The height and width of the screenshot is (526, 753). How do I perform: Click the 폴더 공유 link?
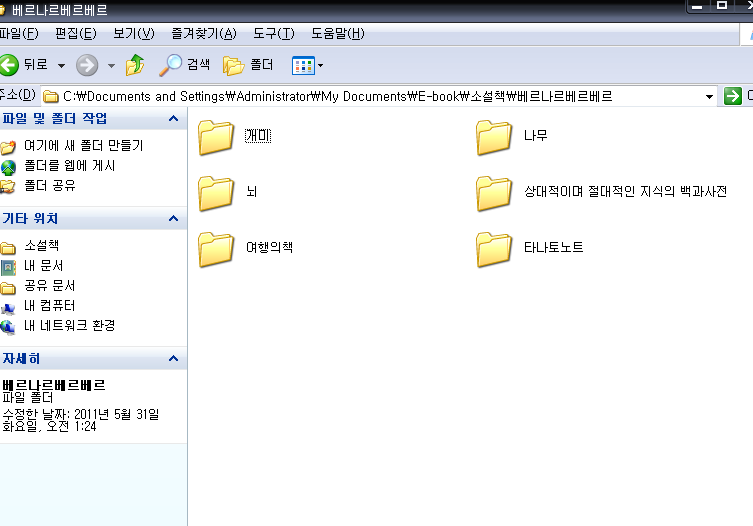click(x=50, y=185)
